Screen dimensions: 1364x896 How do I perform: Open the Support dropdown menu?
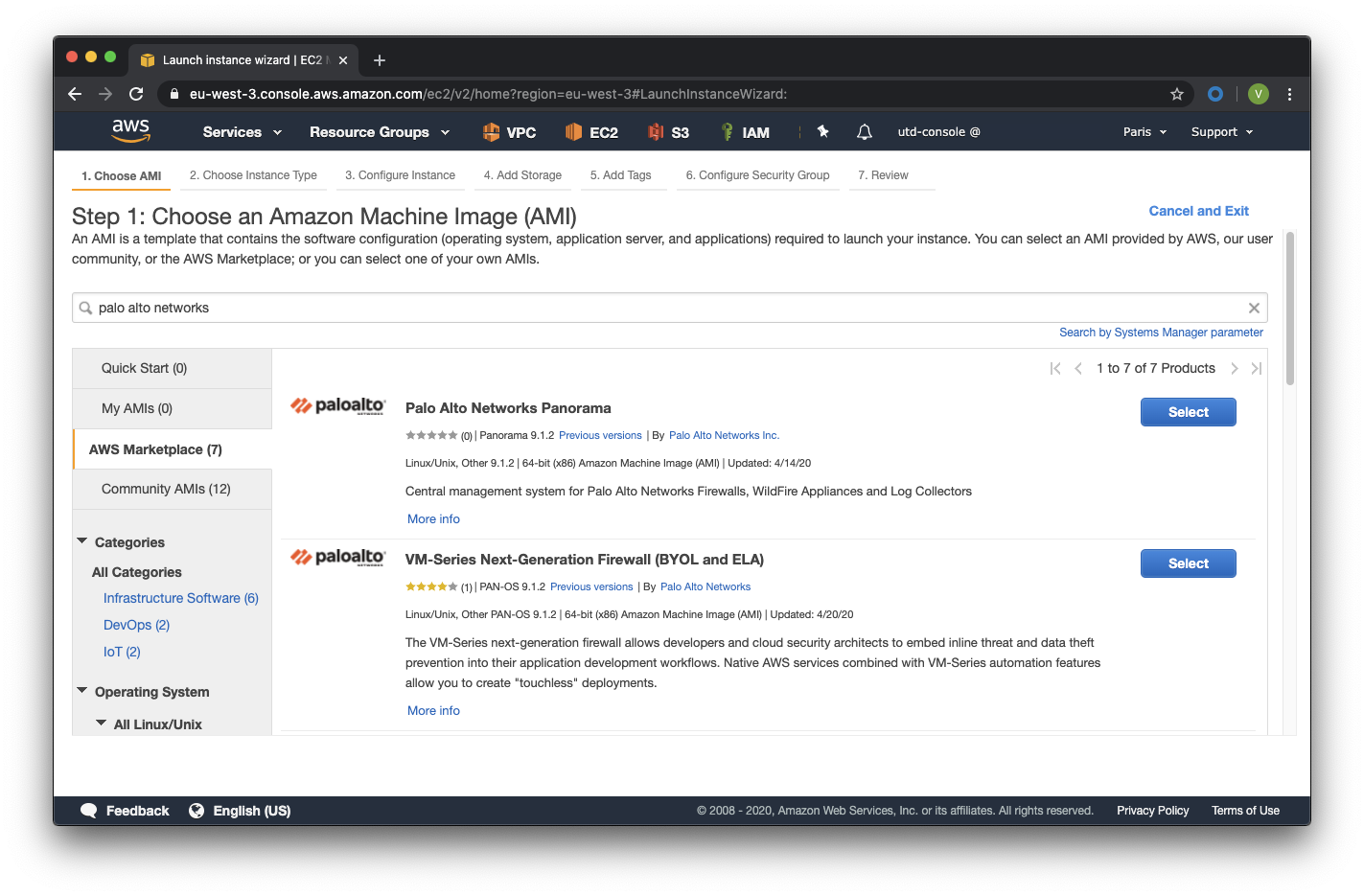[x=1222, y=132]
